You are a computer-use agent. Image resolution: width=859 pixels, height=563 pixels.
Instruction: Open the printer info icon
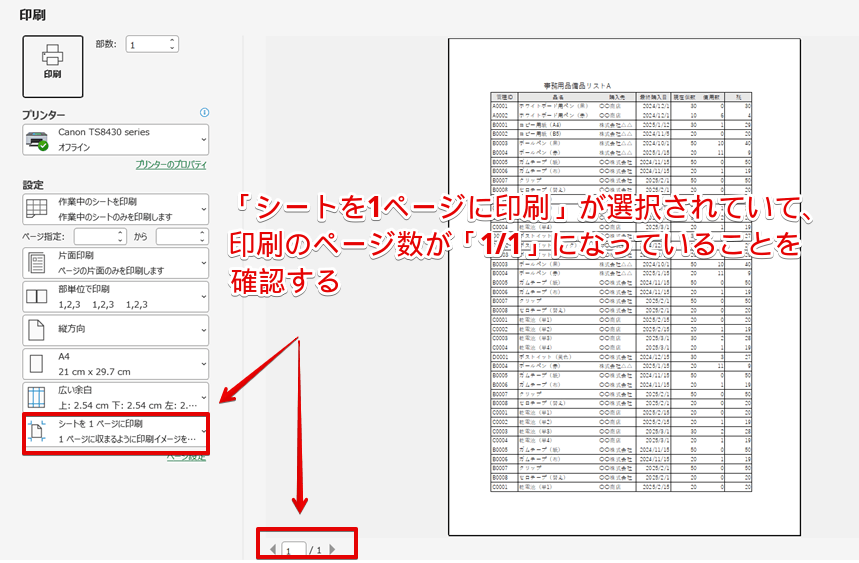(x=204, y=112)
